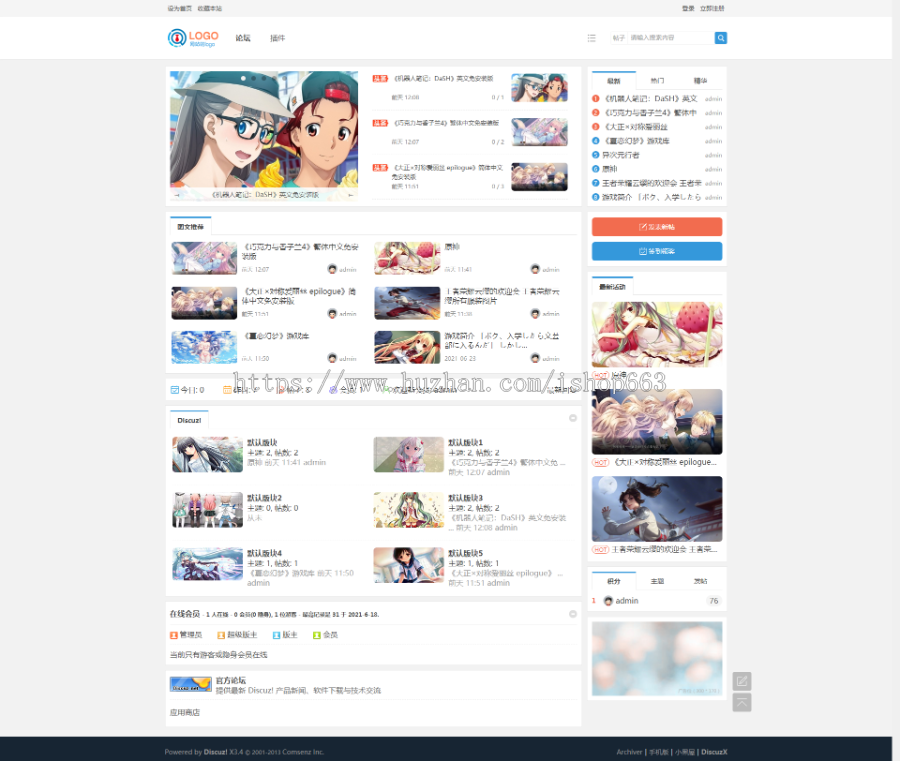This screenshot has width=900, height=761.
Task: Click the blue search magnifier button
Action: point(720,38)
